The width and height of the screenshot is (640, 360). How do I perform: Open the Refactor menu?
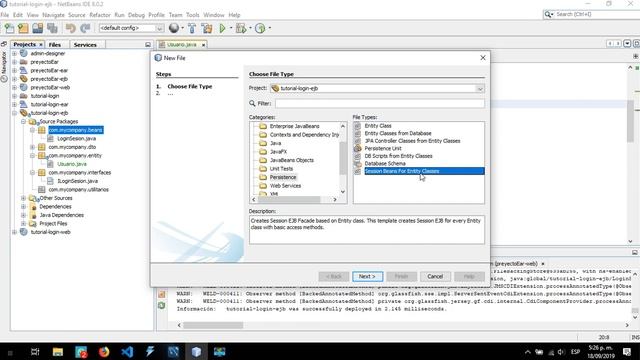(x=100, y=15)
